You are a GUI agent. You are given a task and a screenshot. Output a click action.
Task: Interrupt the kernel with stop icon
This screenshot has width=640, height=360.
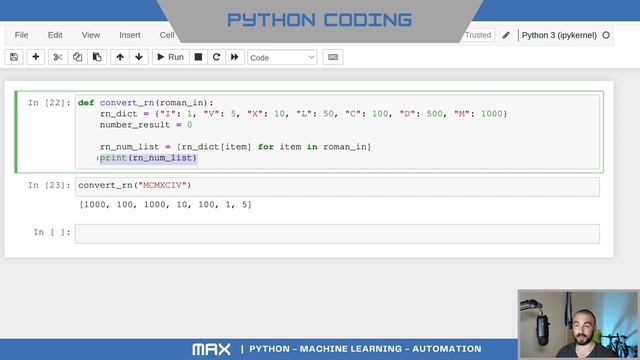click(198, 57)
